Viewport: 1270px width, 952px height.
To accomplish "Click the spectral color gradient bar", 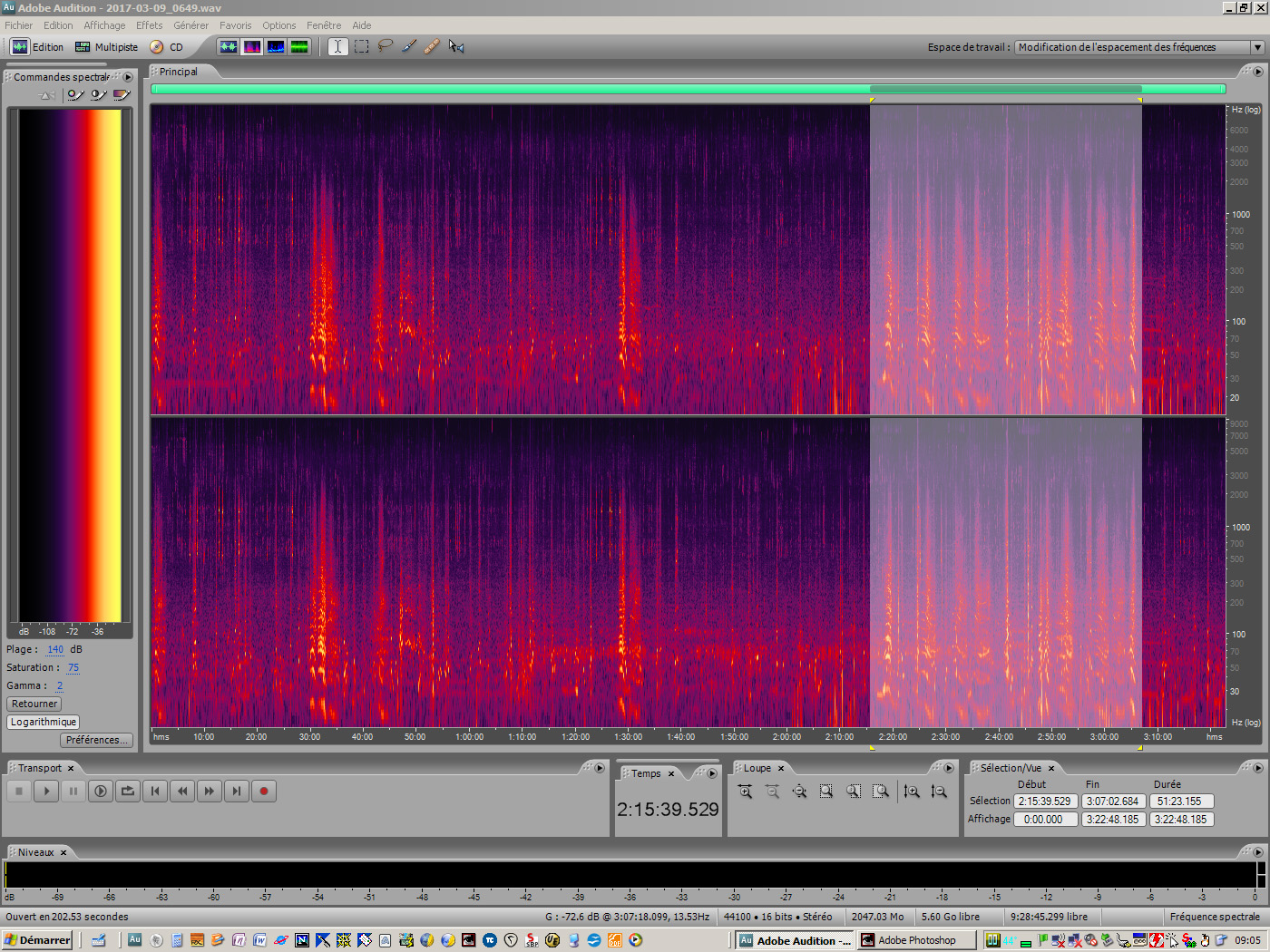I will (70, 364).
